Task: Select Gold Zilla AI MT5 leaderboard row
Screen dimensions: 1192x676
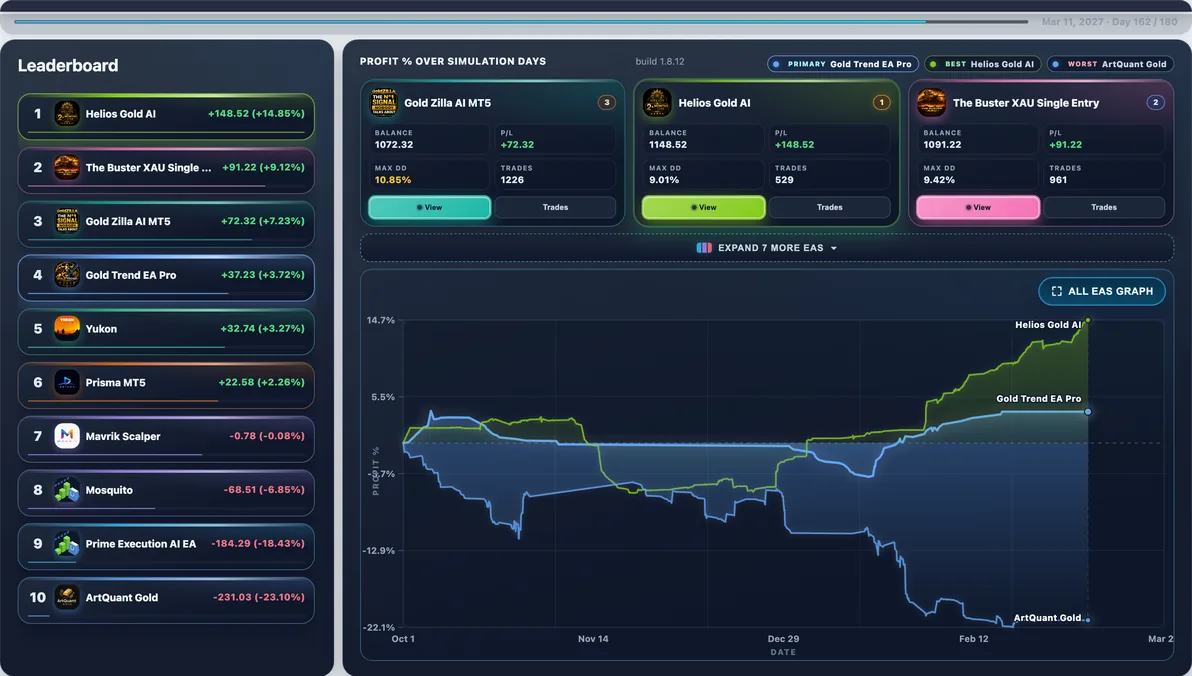Action: click(x=166, y=224)
